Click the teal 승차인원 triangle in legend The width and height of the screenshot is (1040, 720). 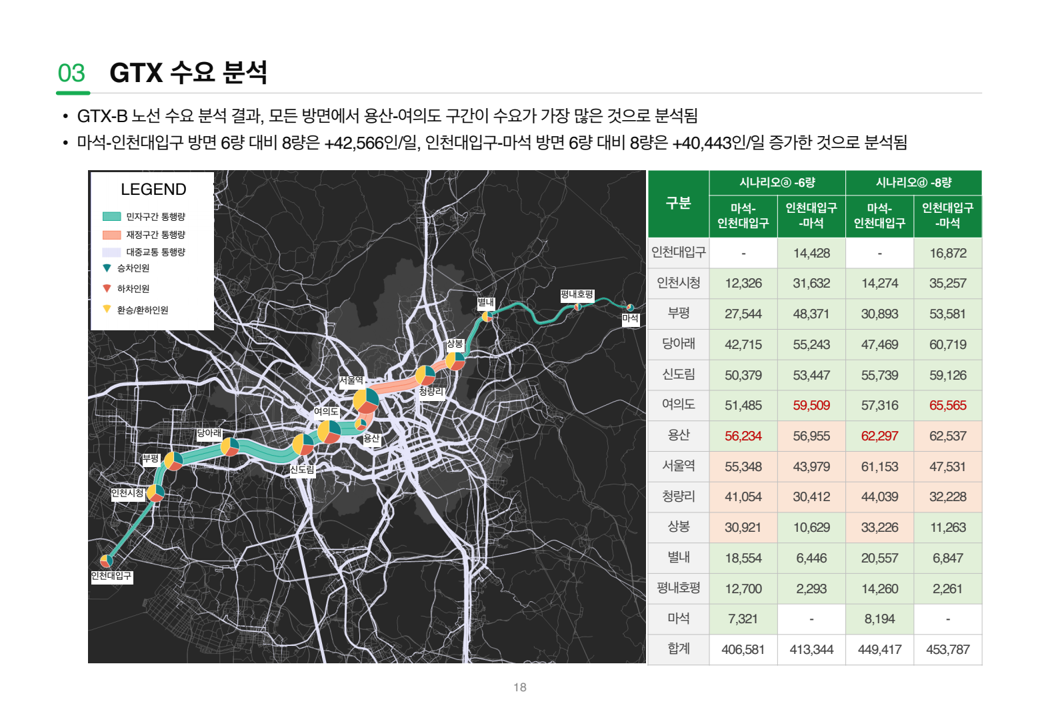coord(106,268)
